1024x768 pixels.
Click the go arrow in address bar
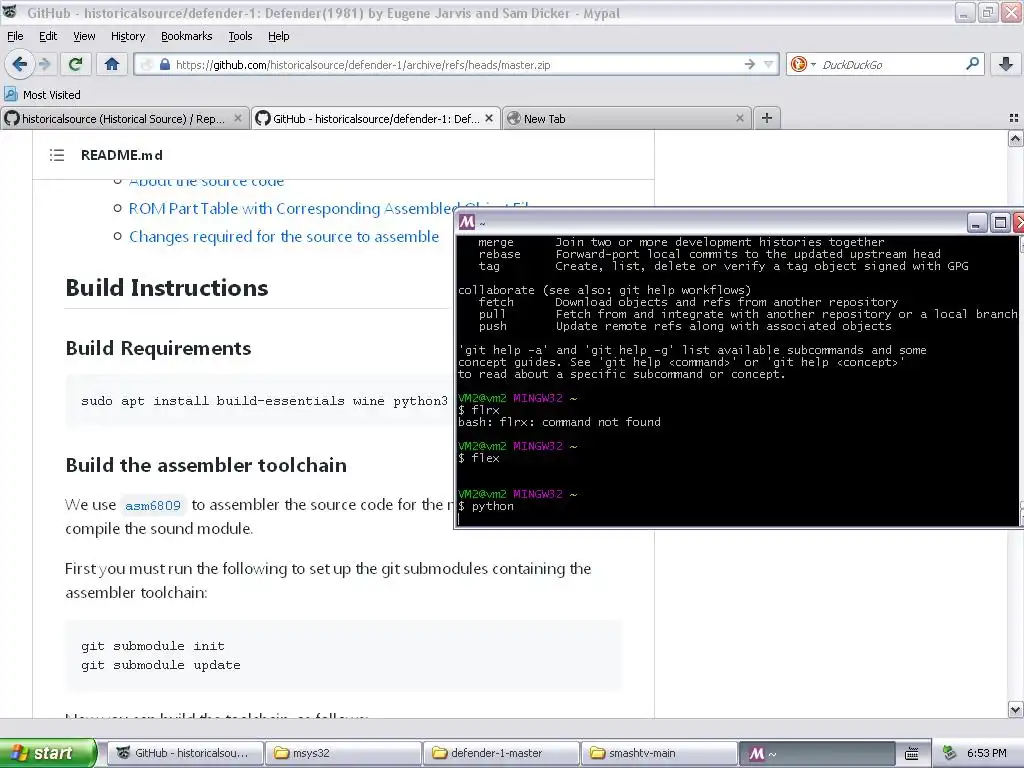749,64
